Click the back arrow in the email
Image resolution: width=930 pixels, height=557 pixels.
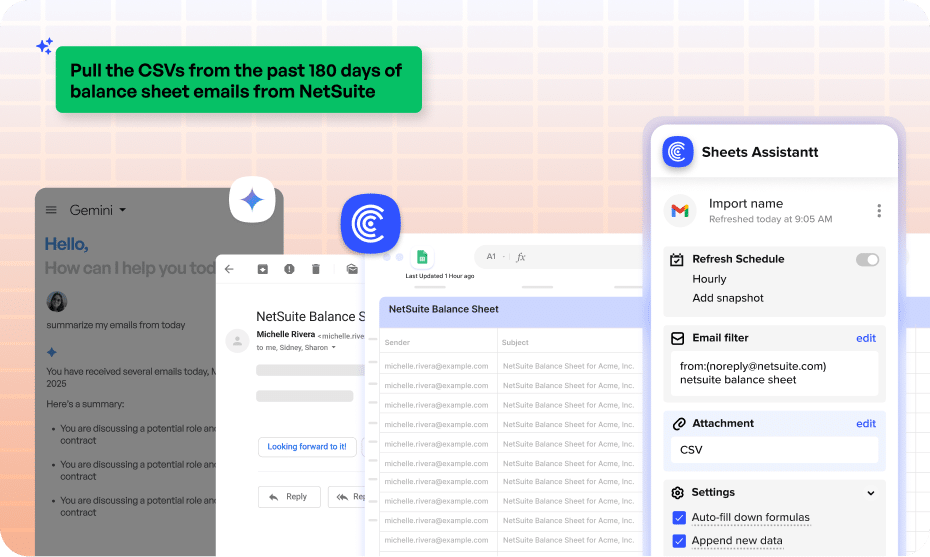click(229, 269)
